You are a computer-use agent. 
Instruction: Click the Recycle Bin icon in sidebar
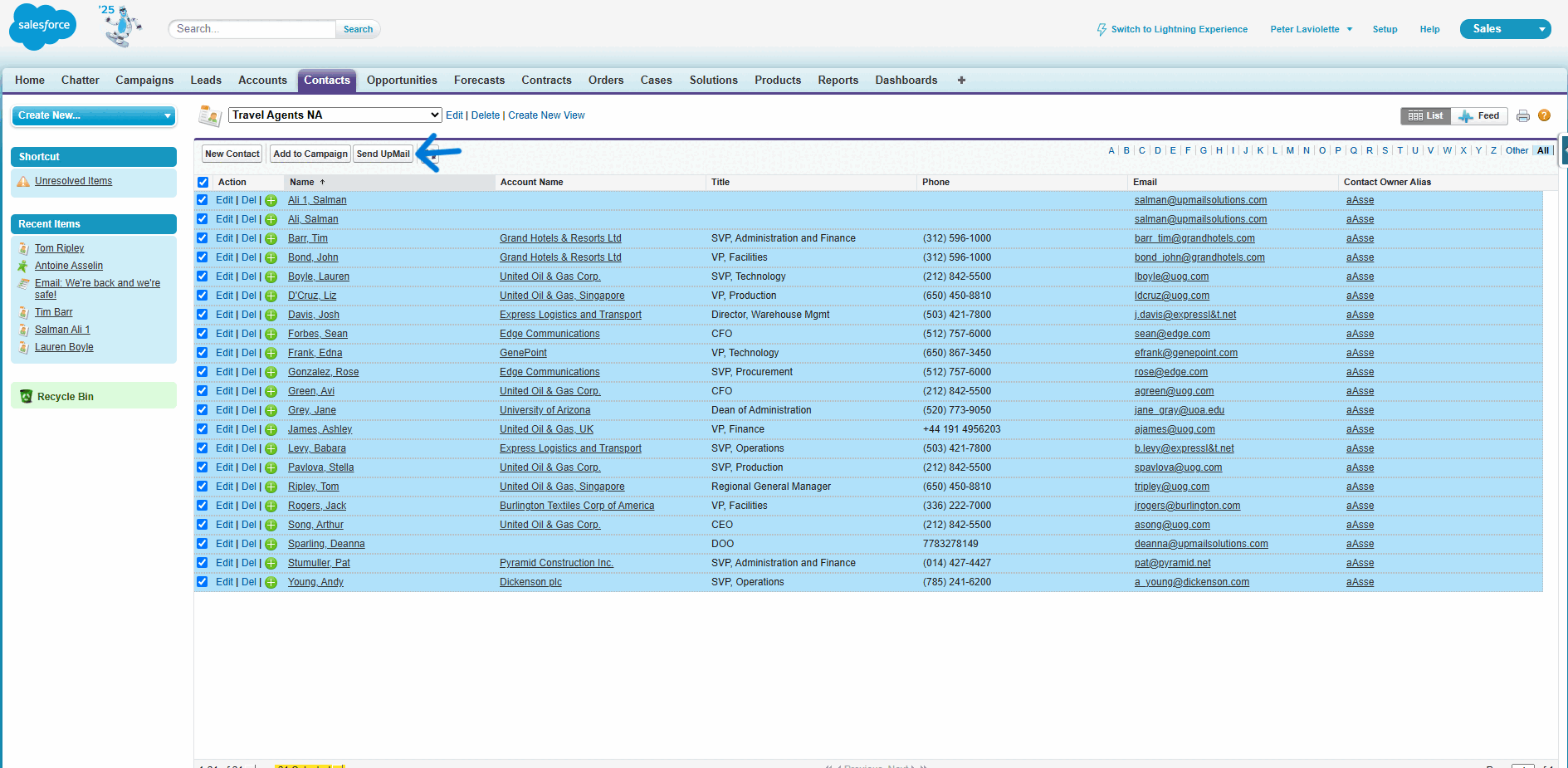tap(26, 397)
